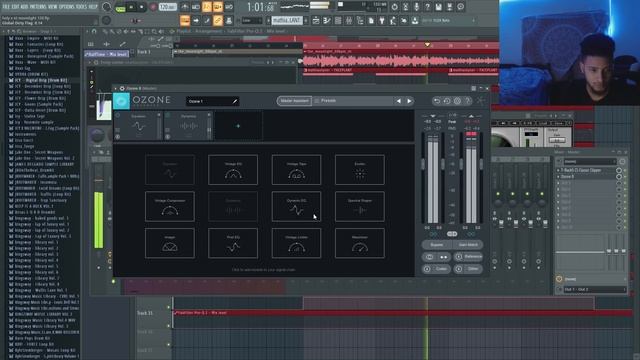
Task: Click the swap channels icon beside Reference
Action: (443, 257)
